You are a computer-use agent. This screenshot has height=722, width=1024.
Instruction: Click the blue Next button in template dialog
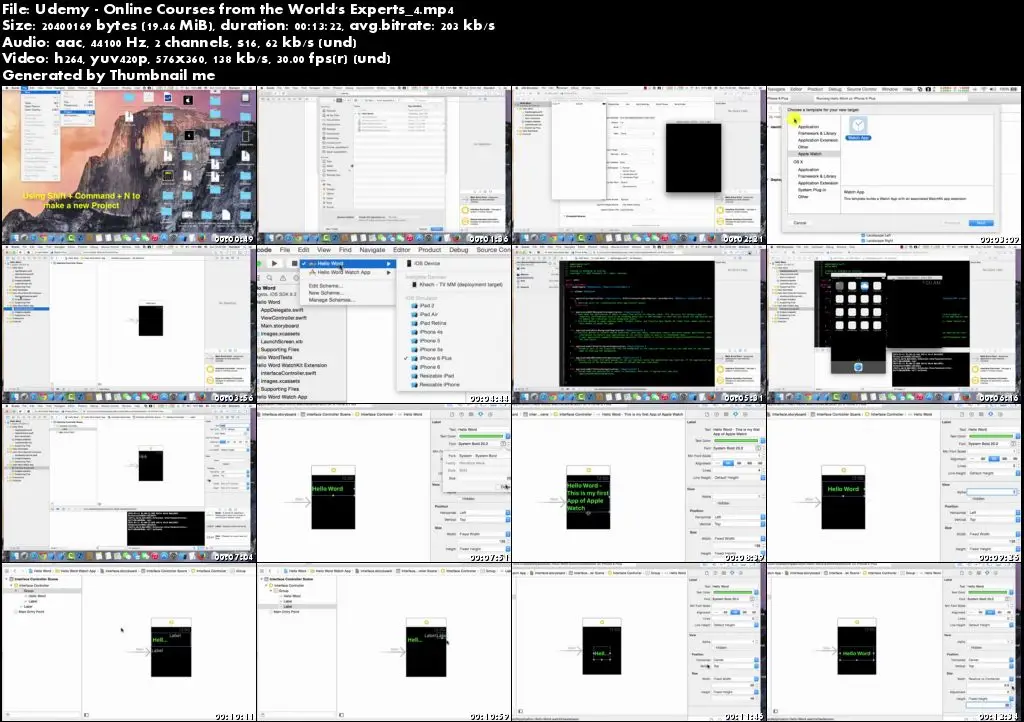tap(981, 223)
